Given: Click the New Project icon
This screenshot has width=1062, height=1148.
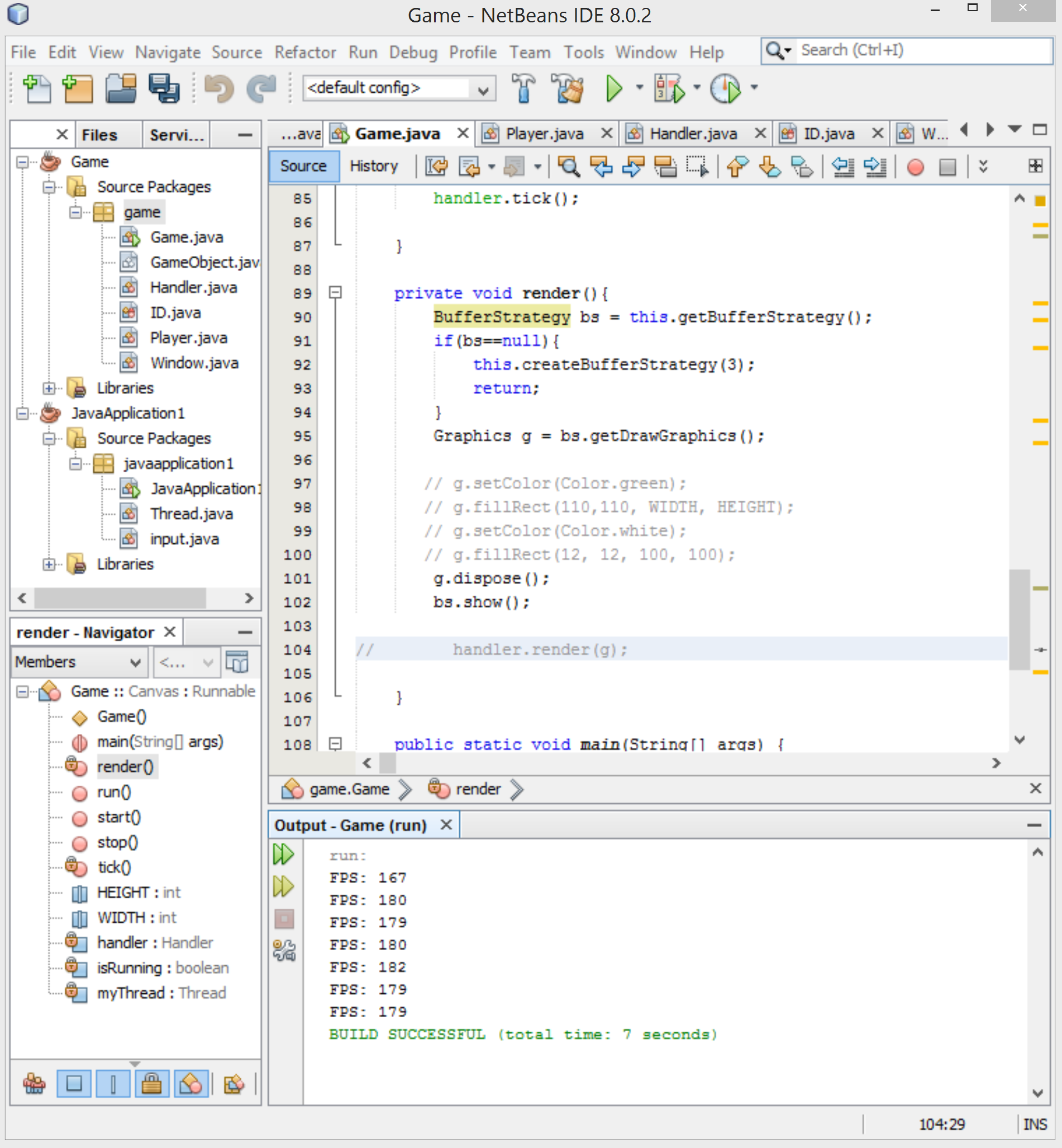Looking at the screenshot, I should [78, 88].
